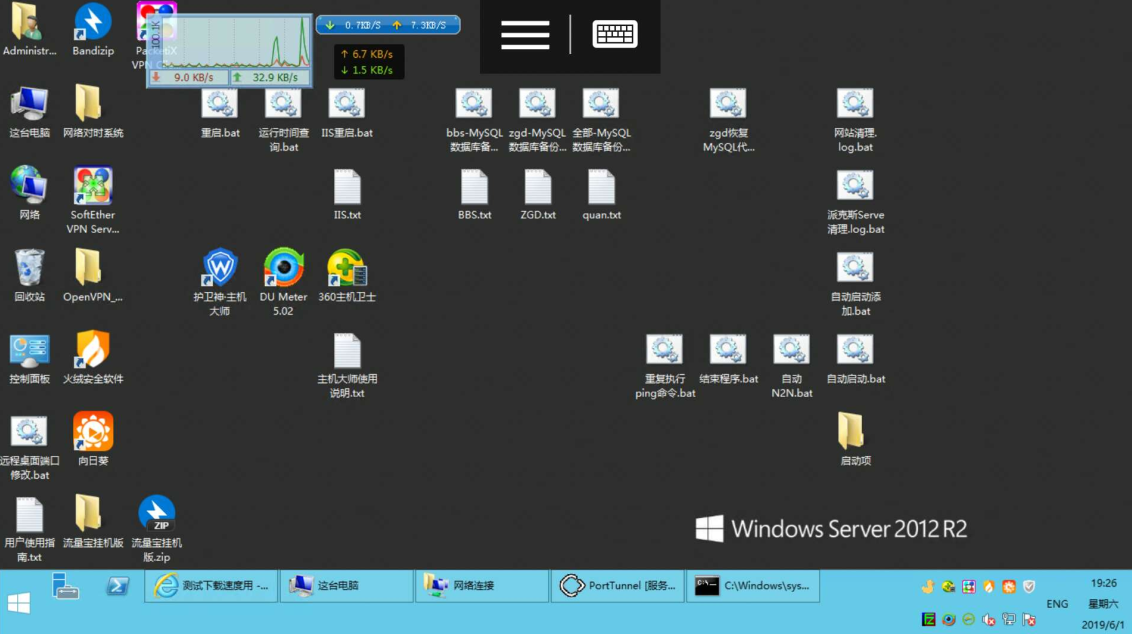Show the on-screen keyboard from remote toolbar

point(615,35)
